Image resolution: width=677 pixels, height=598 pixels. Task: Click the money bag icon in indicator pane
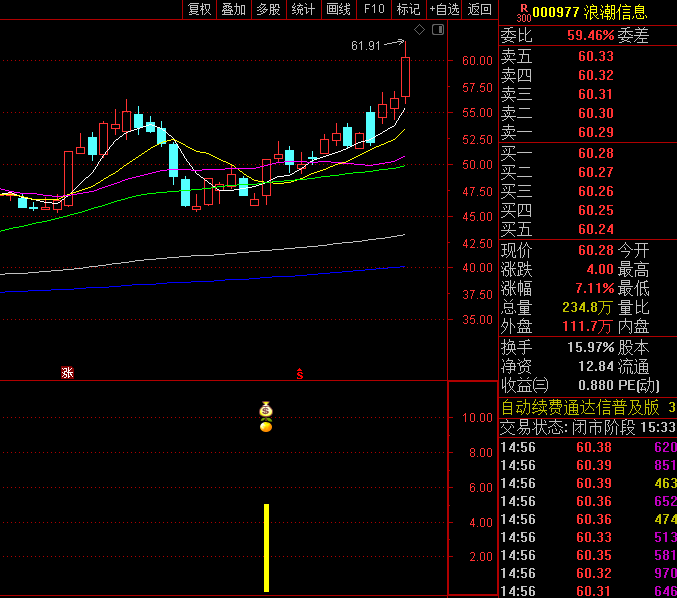(266, 409)
